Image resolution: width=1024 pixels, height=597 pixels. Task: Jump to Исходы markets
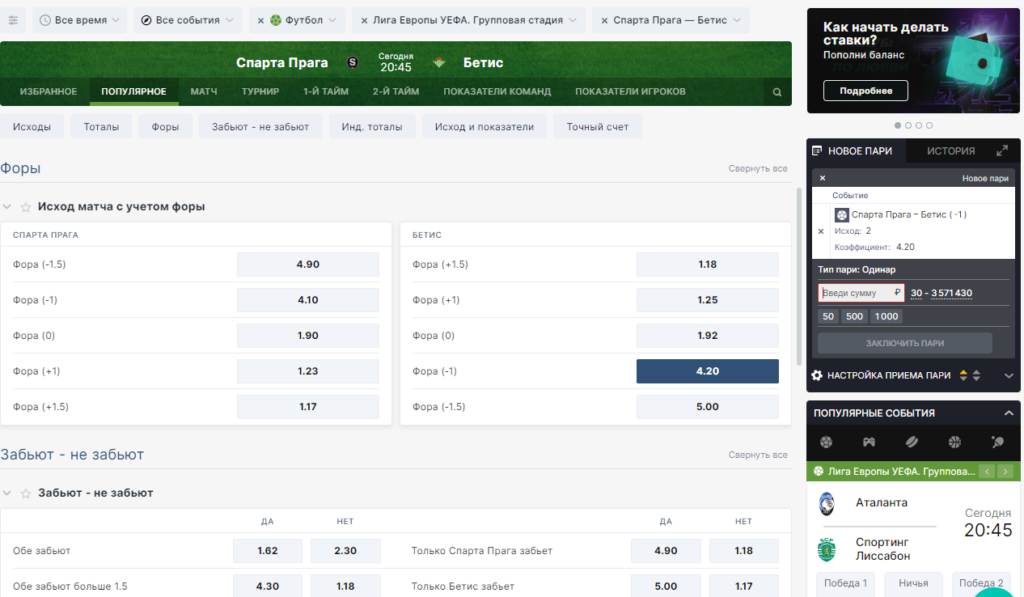[x=31, y=127]
